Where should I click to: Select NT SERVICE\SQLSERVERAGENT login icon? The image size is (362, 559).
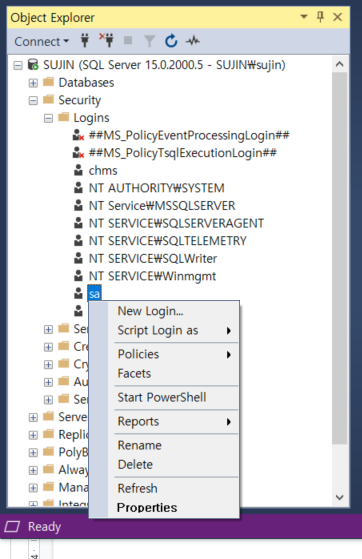pyautogui.click(x=78, y=223)
